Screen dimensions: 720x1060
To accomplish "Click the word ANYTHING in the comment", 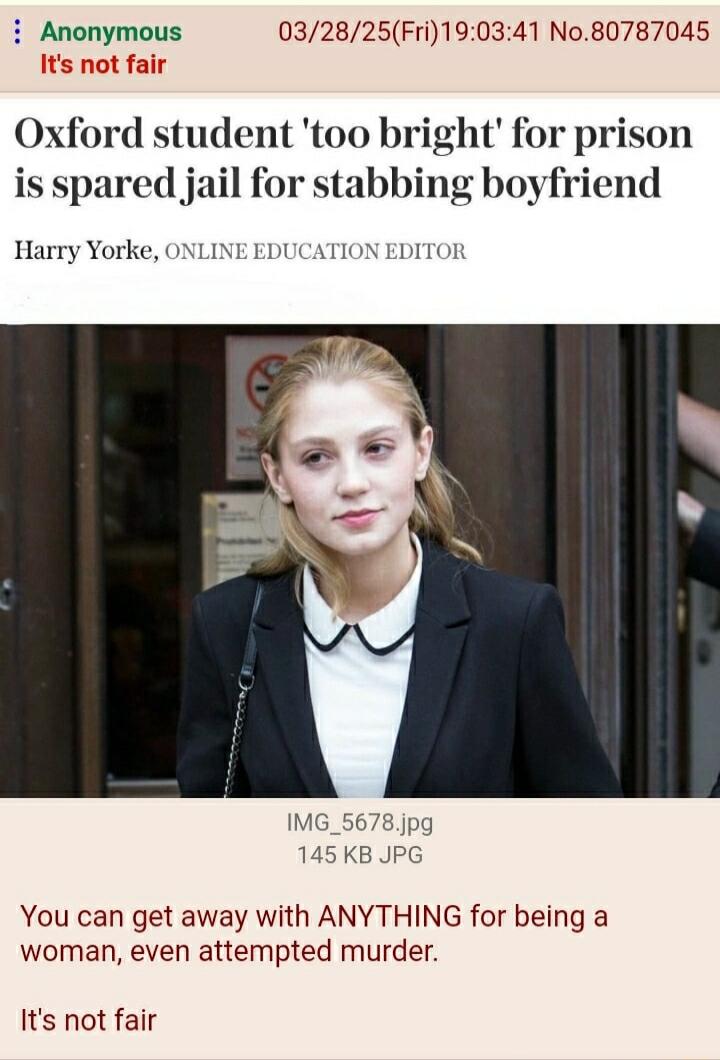I will coord(389,917).
